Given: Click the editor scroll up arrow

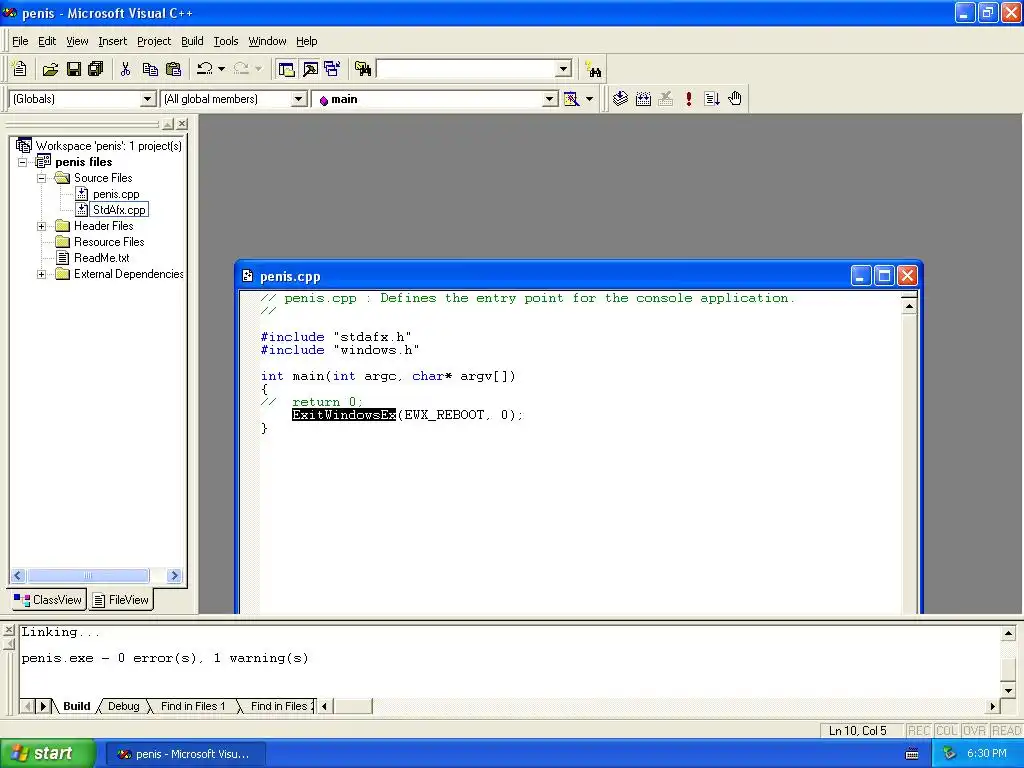Looking at the screenshot, I should pos(909,306).
